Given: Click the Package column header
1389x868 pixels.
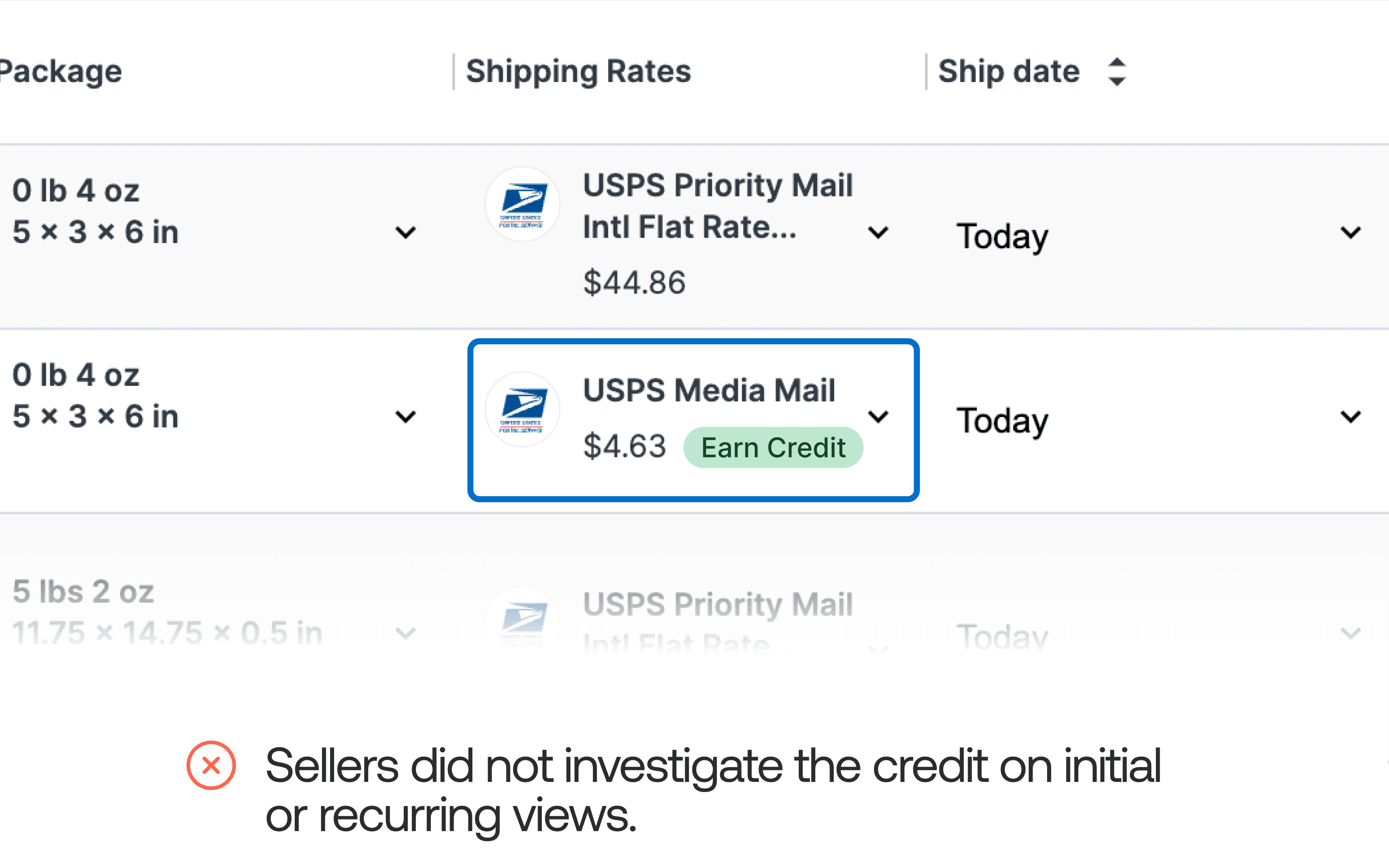Looking at the screenshot, I should [60, 72].
